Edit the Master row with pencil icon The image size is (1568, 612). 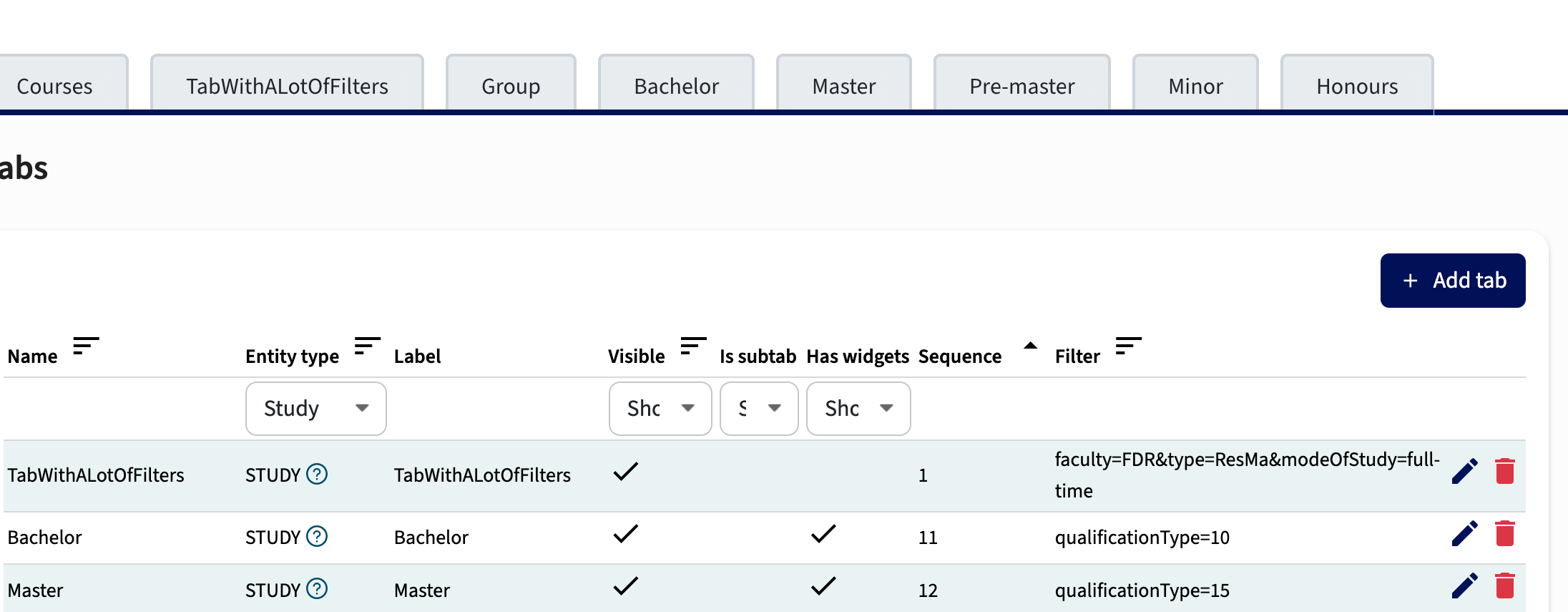pyautogui.click(x=1464, y=586)
